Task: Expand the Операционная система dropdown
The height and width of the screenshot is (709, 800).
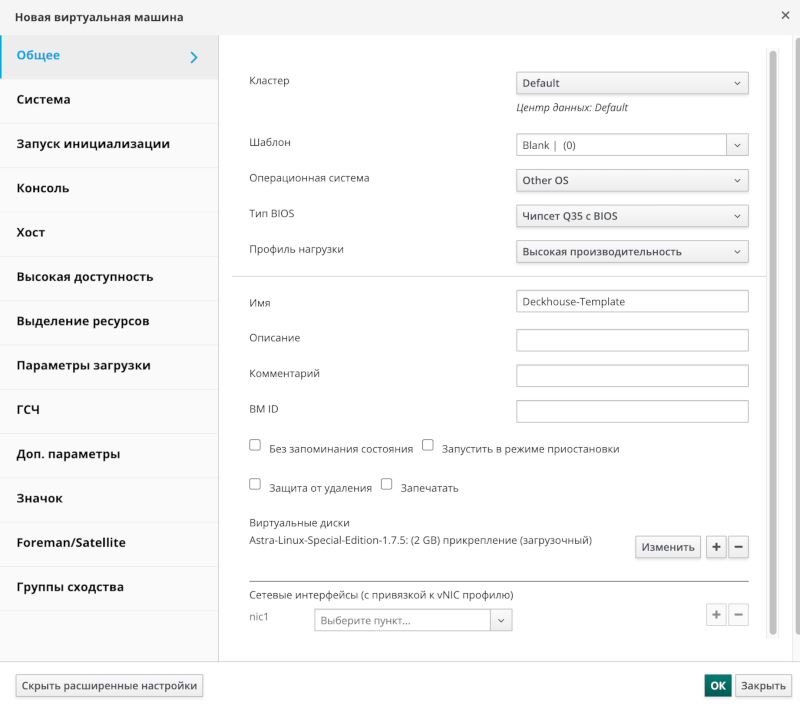Action: coord(632,180)
